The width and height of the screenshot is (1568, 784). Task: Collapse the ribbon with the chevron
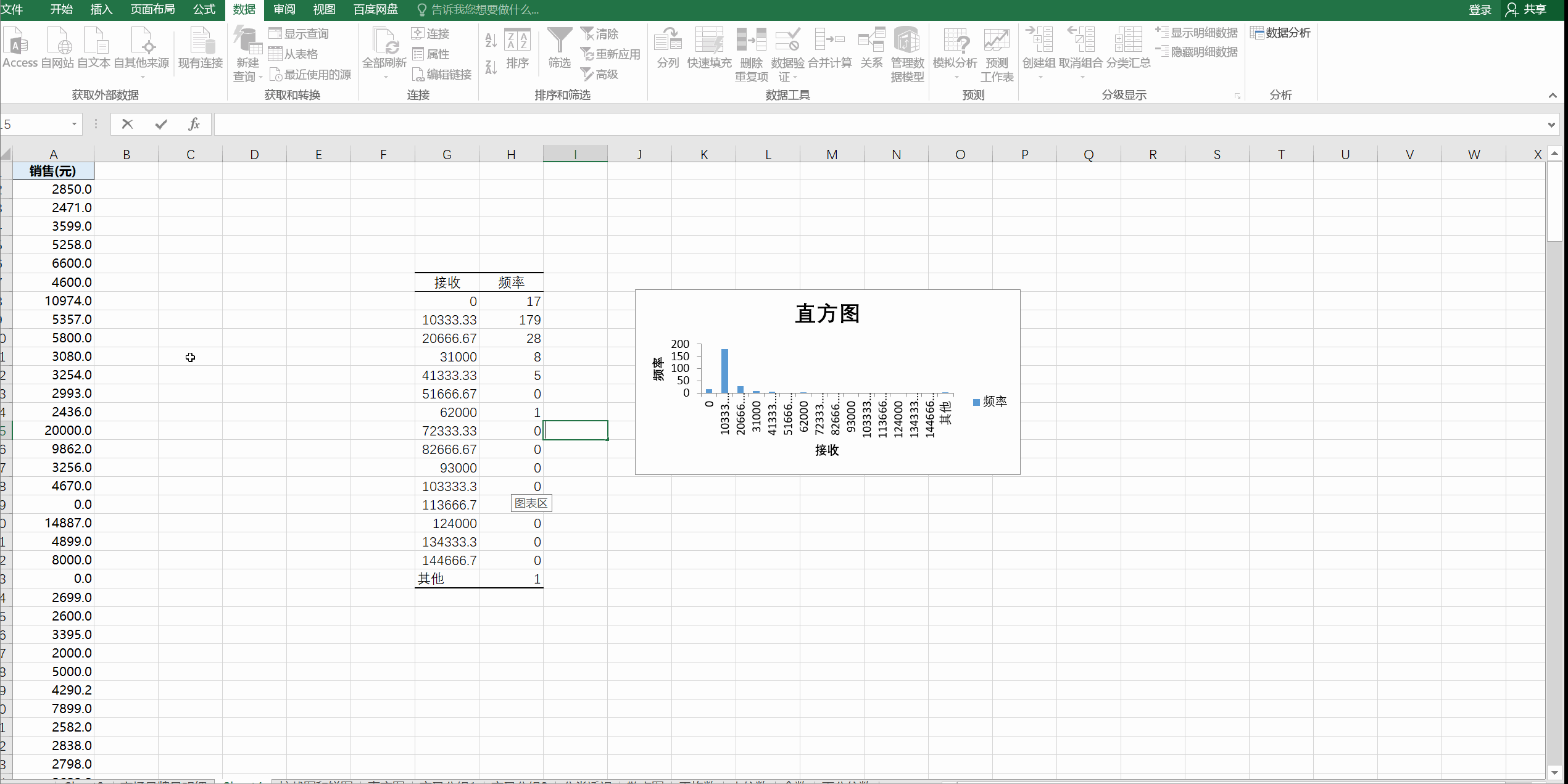click(1553, 95)
